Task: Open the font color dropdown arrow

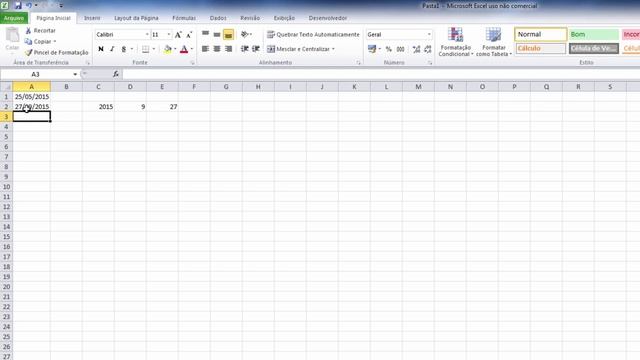Action: click(x=192, y=49)
